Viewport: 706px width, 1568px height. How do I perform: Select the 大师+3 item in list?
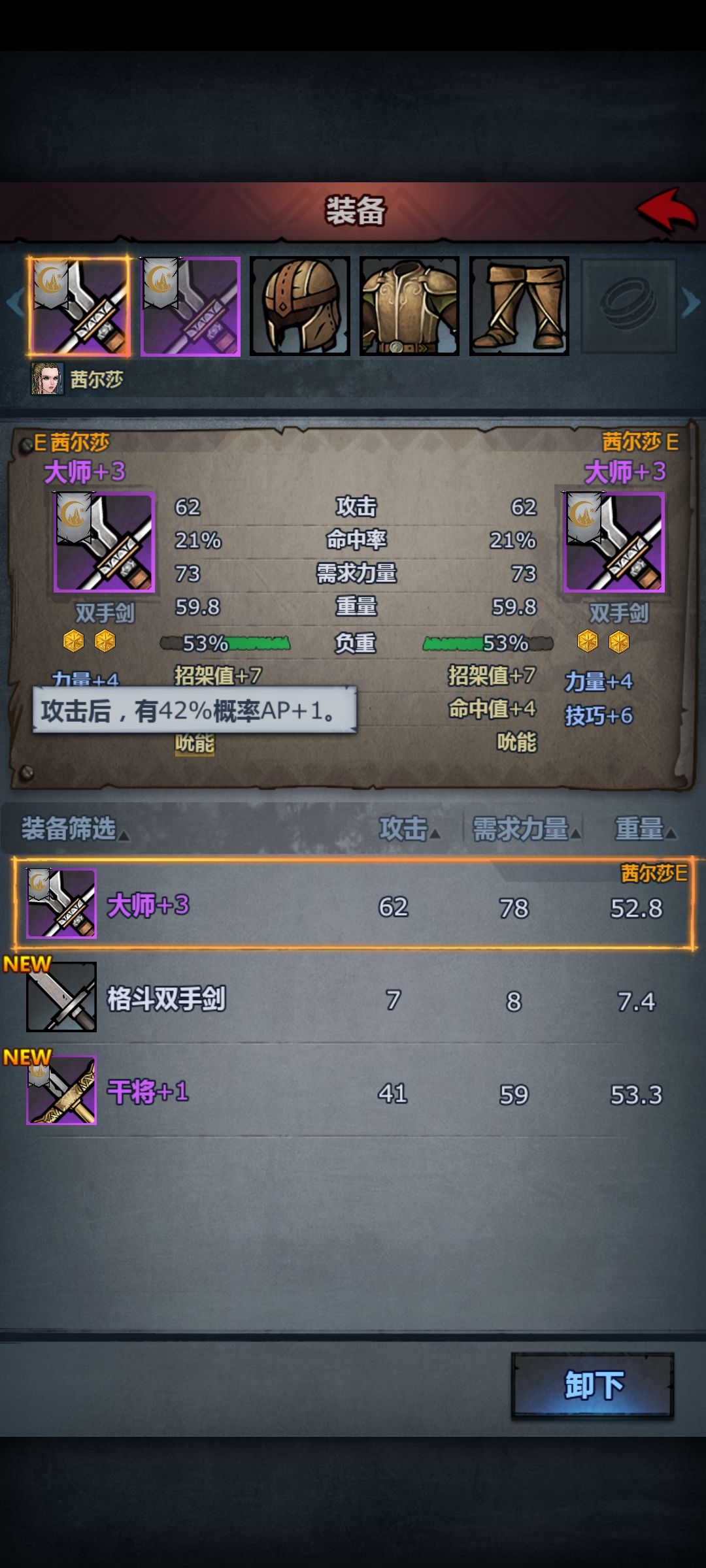[x=354, y=904]
